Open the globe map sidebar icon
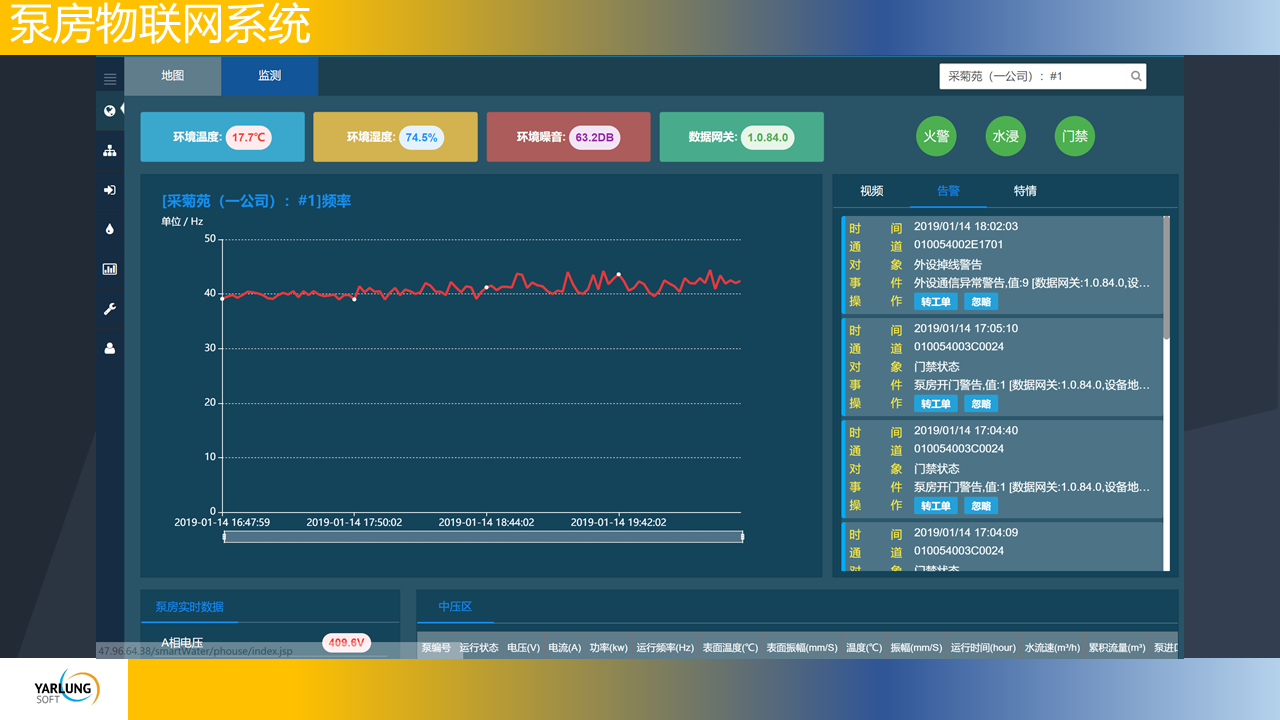This screenshot has width=1280, height=720. [110, 111]
